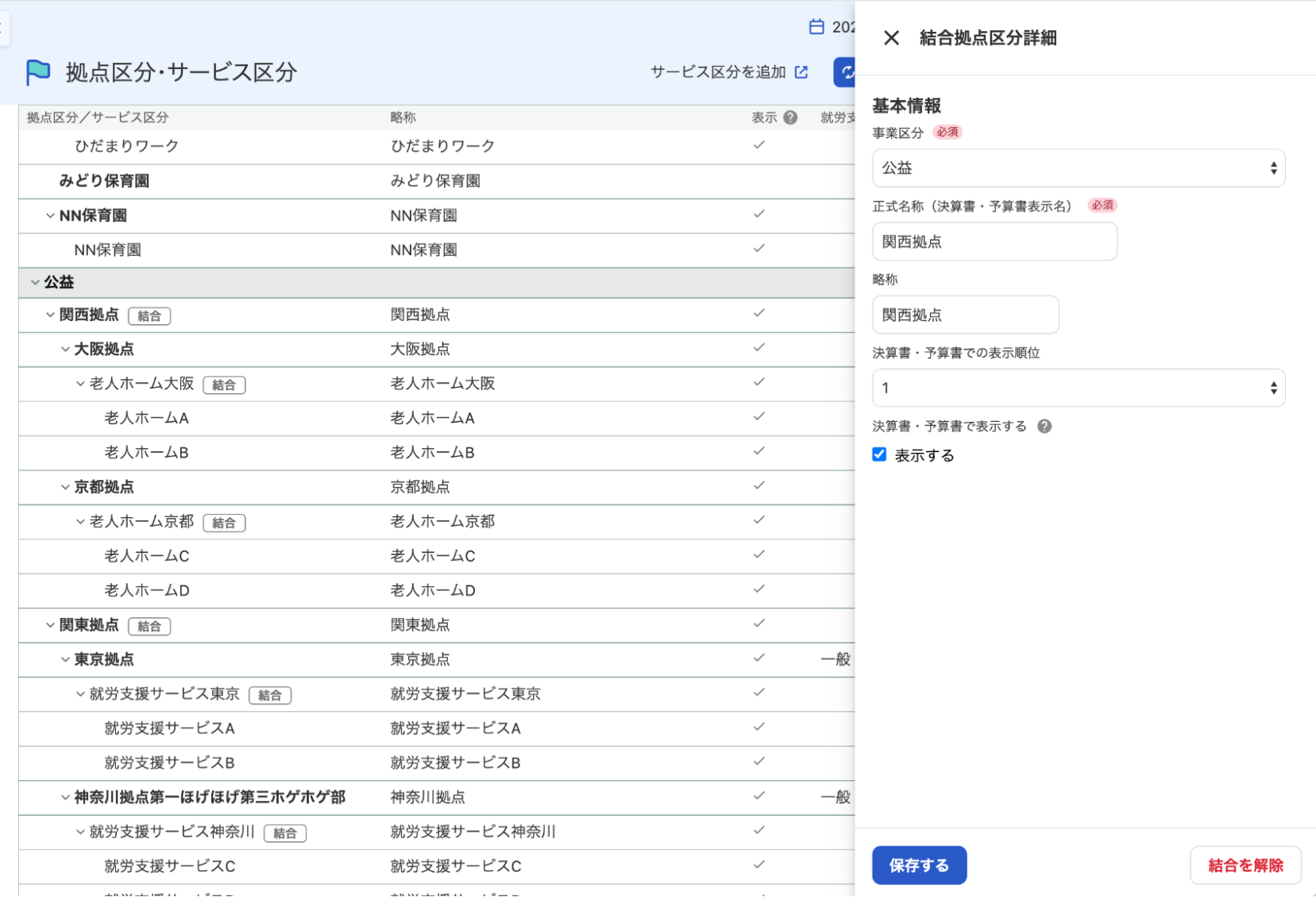Viewport: 1316px width, 897px height.
Task: Click the 略称 cell 神奈川拠点
Action: [x=427, y=797]
